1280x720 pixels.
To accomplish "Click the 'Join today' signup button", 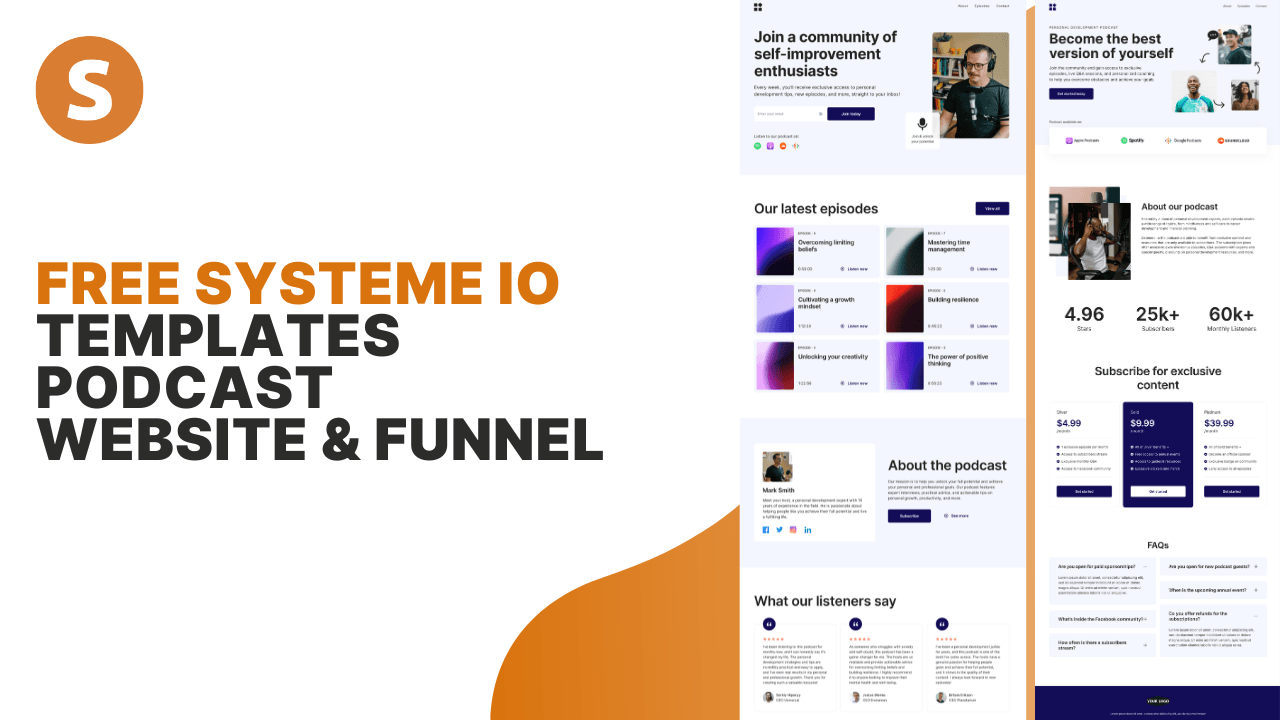I will point(849,113).
